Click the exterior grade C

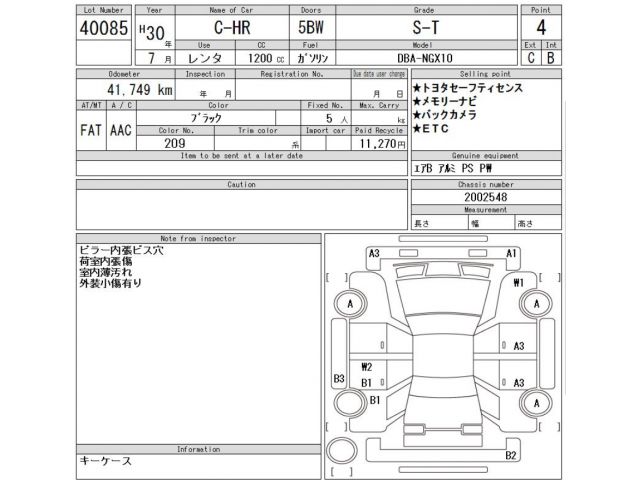(x=531, y=58)
